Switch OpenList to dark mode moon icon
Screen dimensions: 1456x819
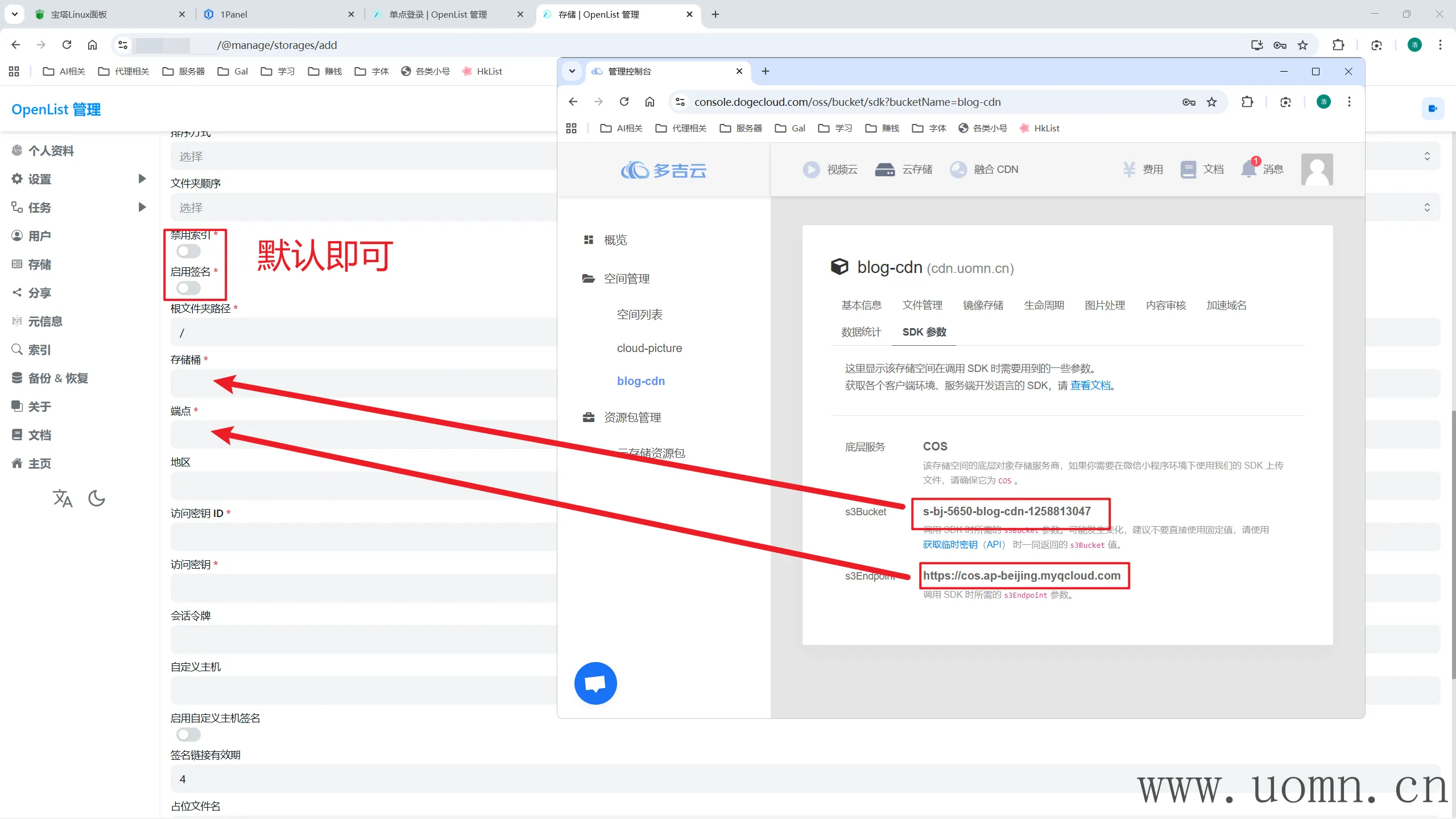coord(97,498)
